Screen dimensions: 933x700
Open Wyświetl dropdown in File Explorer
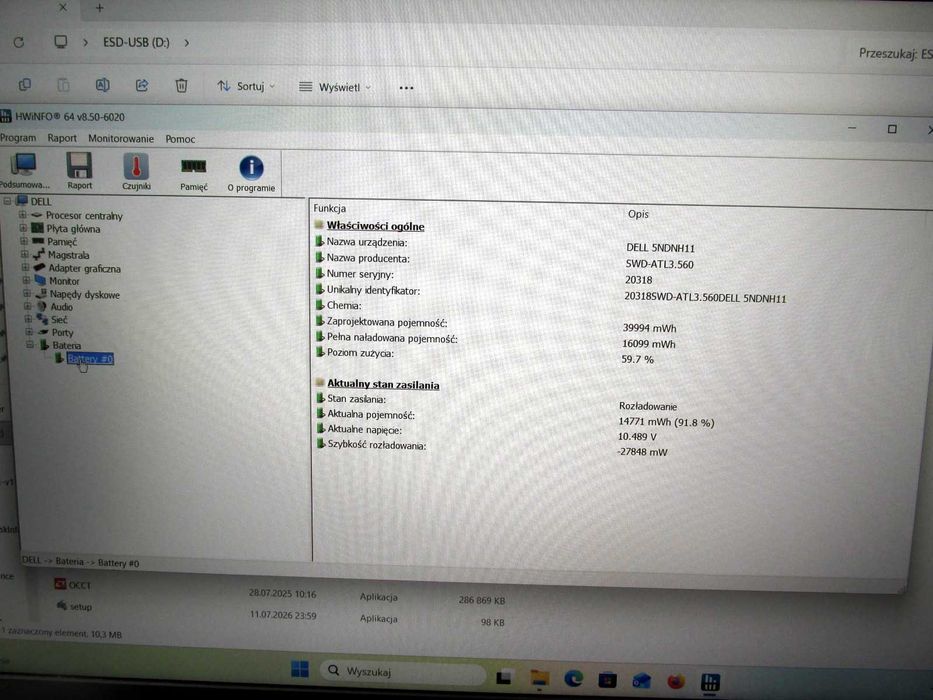click(x=334, y=88)
